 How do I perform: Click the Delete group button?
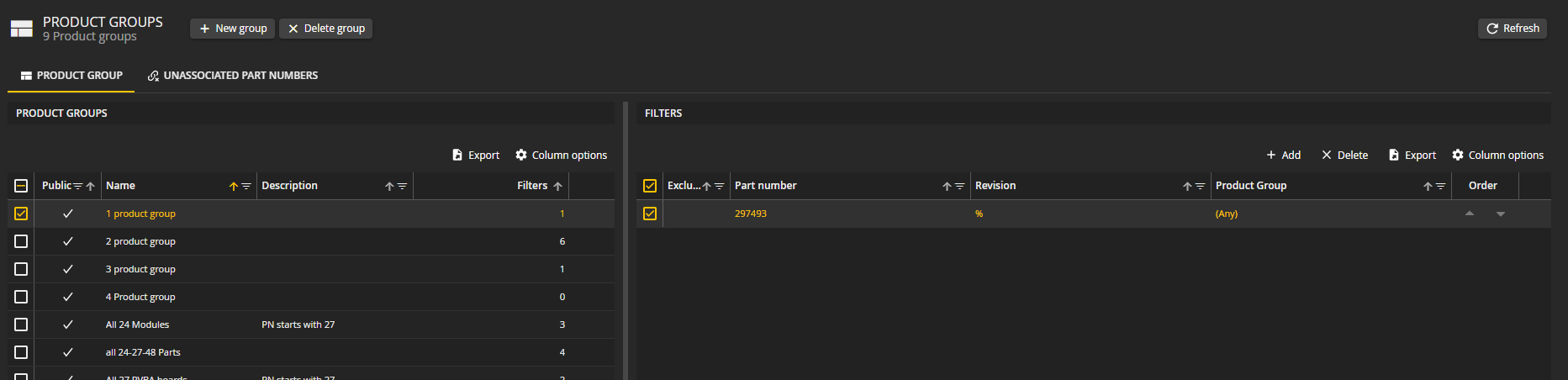coord(326,29)
